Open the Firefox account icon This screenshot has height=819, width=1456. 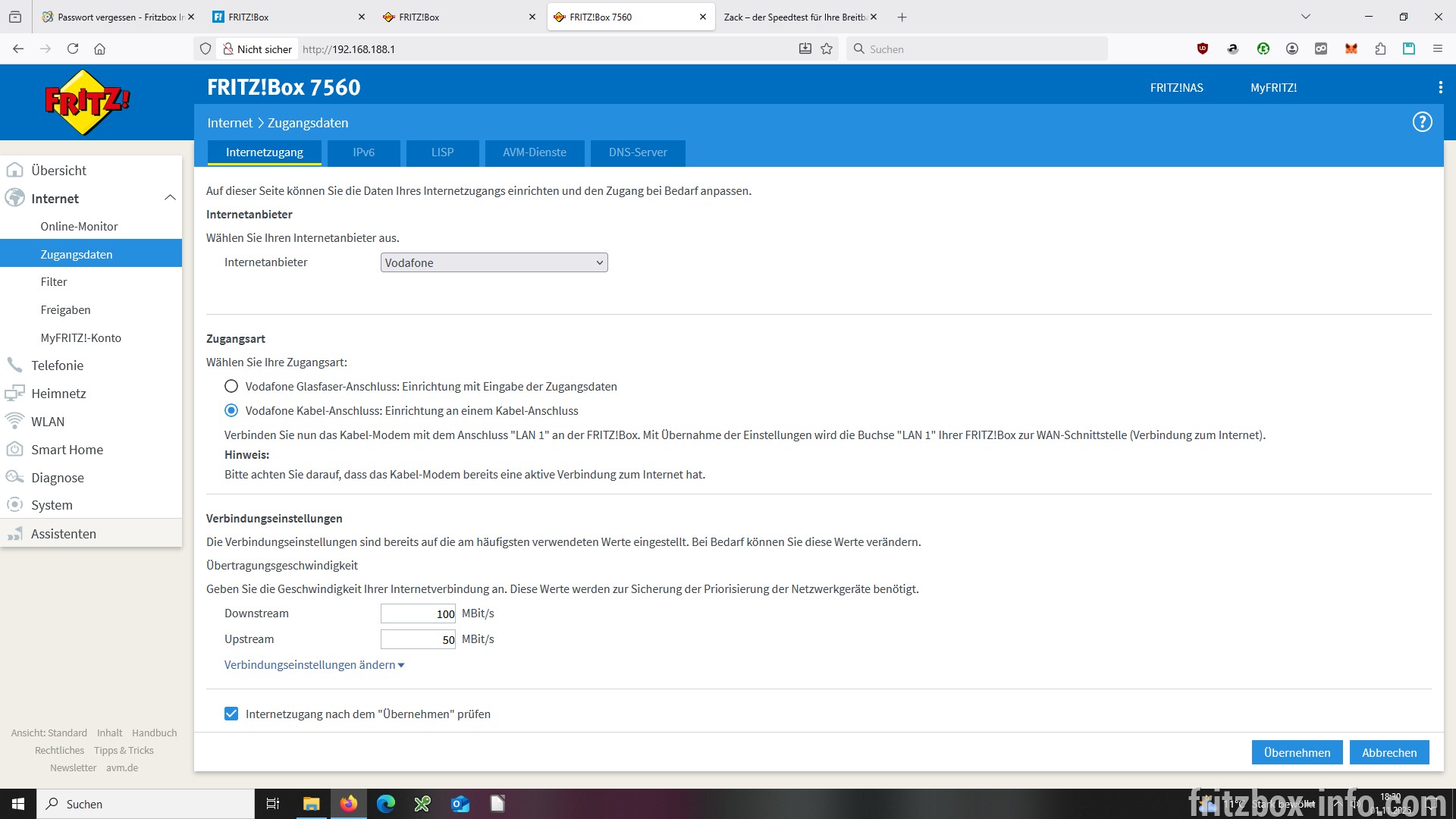(x=1292, y=49)
